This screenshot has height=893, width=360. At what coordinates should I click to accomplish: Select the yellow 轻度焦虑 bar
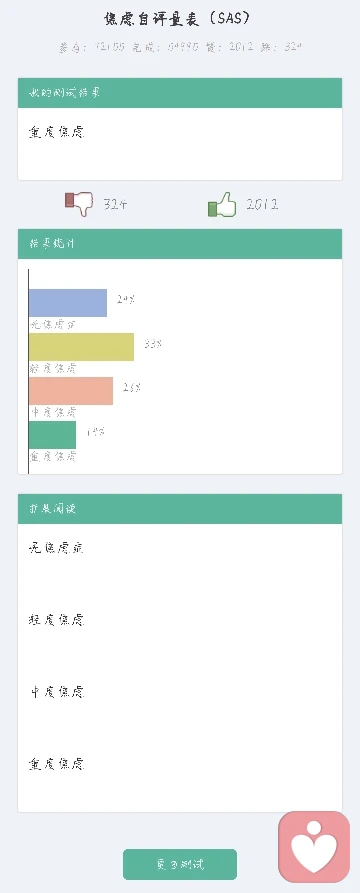pos(81,347)
